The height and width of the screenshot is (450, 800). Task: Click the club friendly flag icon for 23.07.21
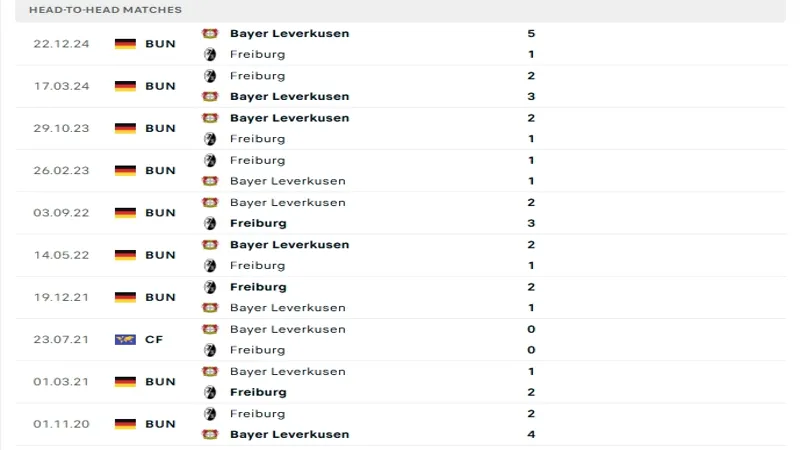(x=125, y=340)
